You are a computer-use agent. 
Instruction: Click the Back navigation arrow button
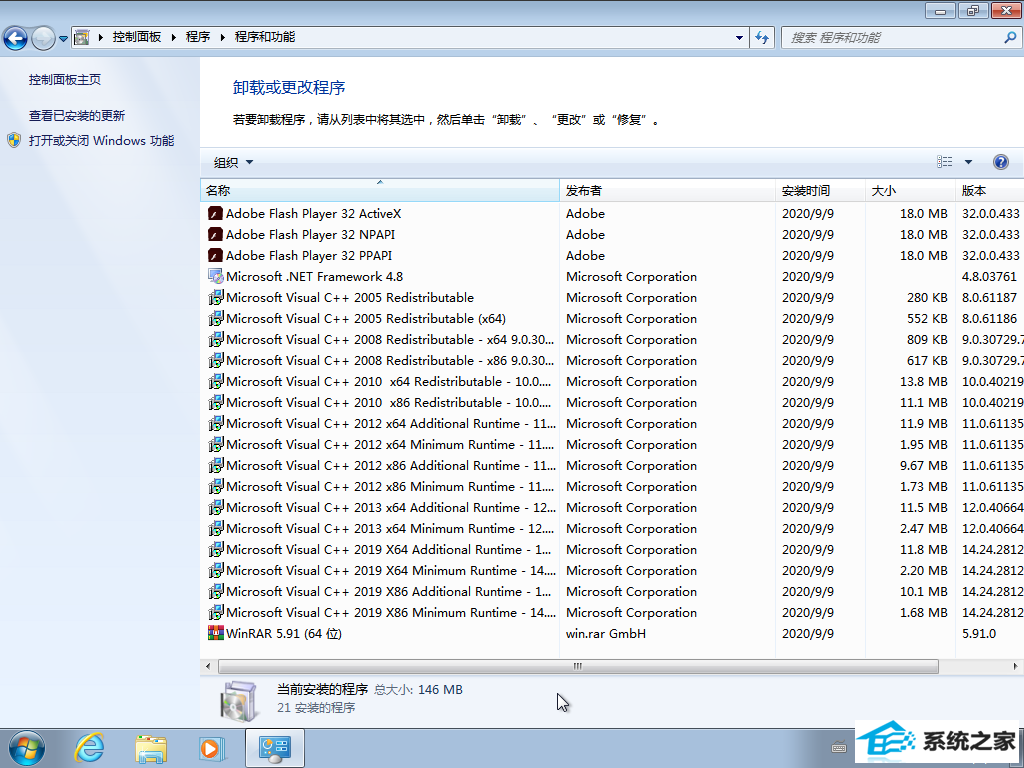click(16, 38)
